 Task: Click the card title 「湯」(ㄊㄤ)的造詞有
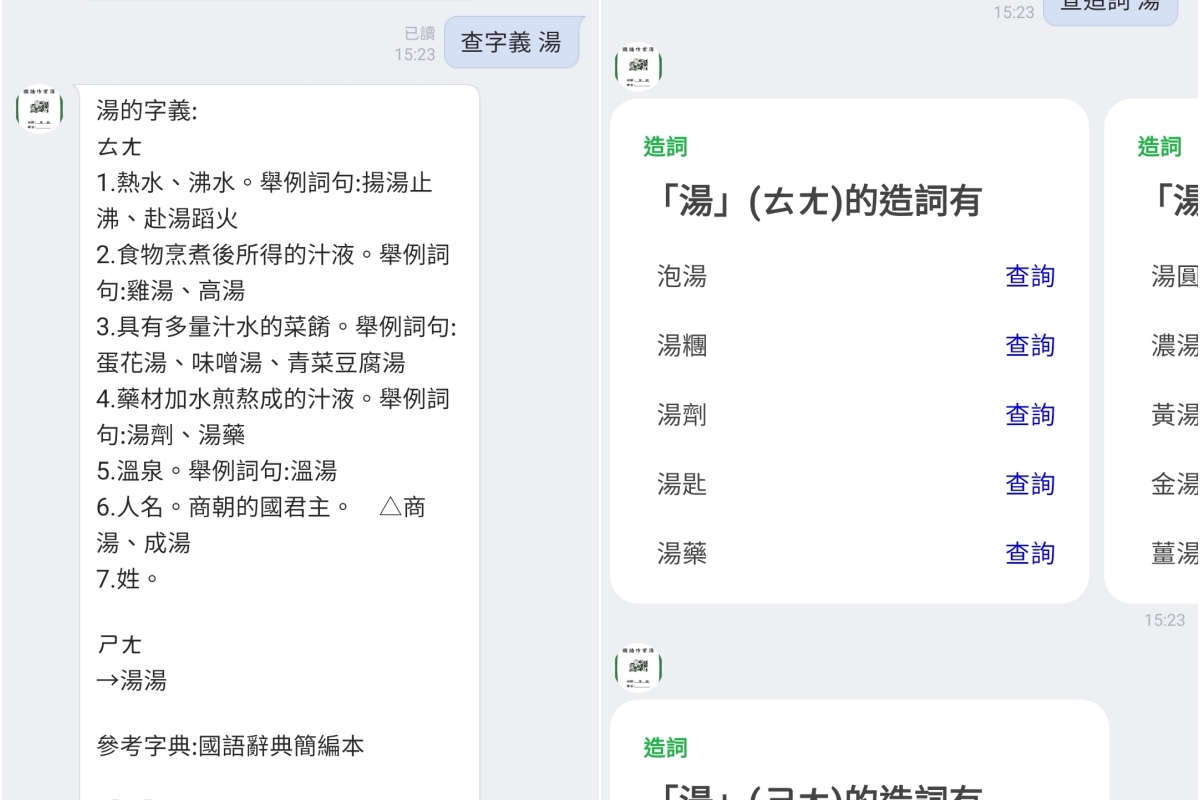[823, 200]
